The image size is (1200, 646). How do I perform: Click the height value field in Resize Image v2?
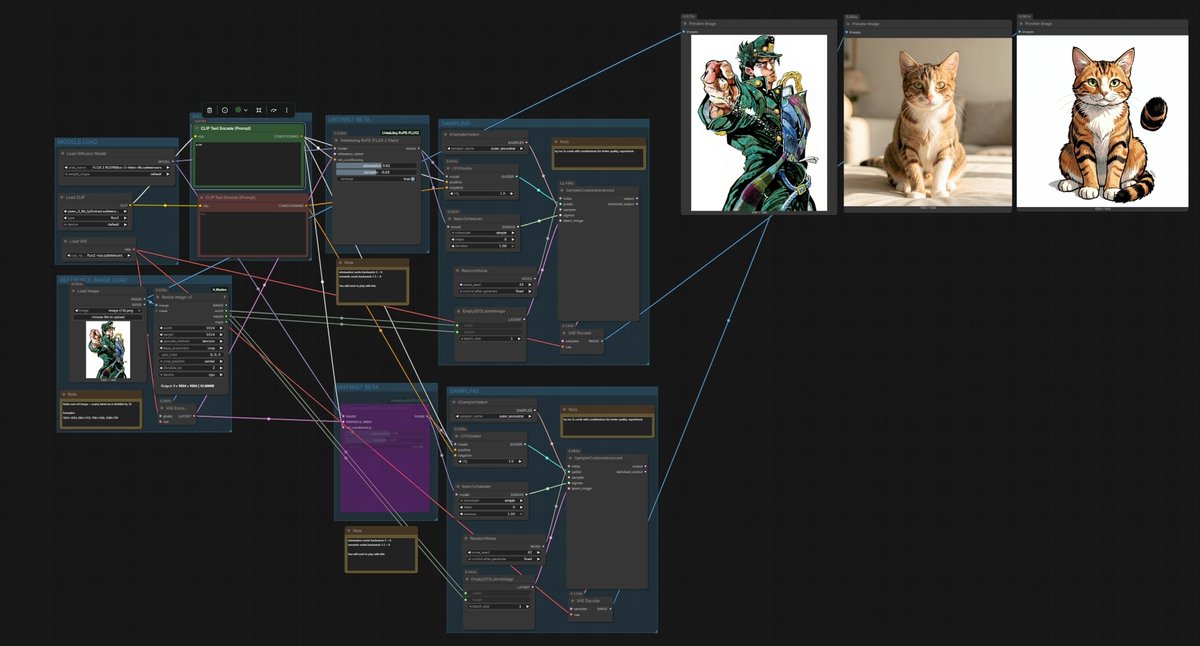(x=189, y=334)
